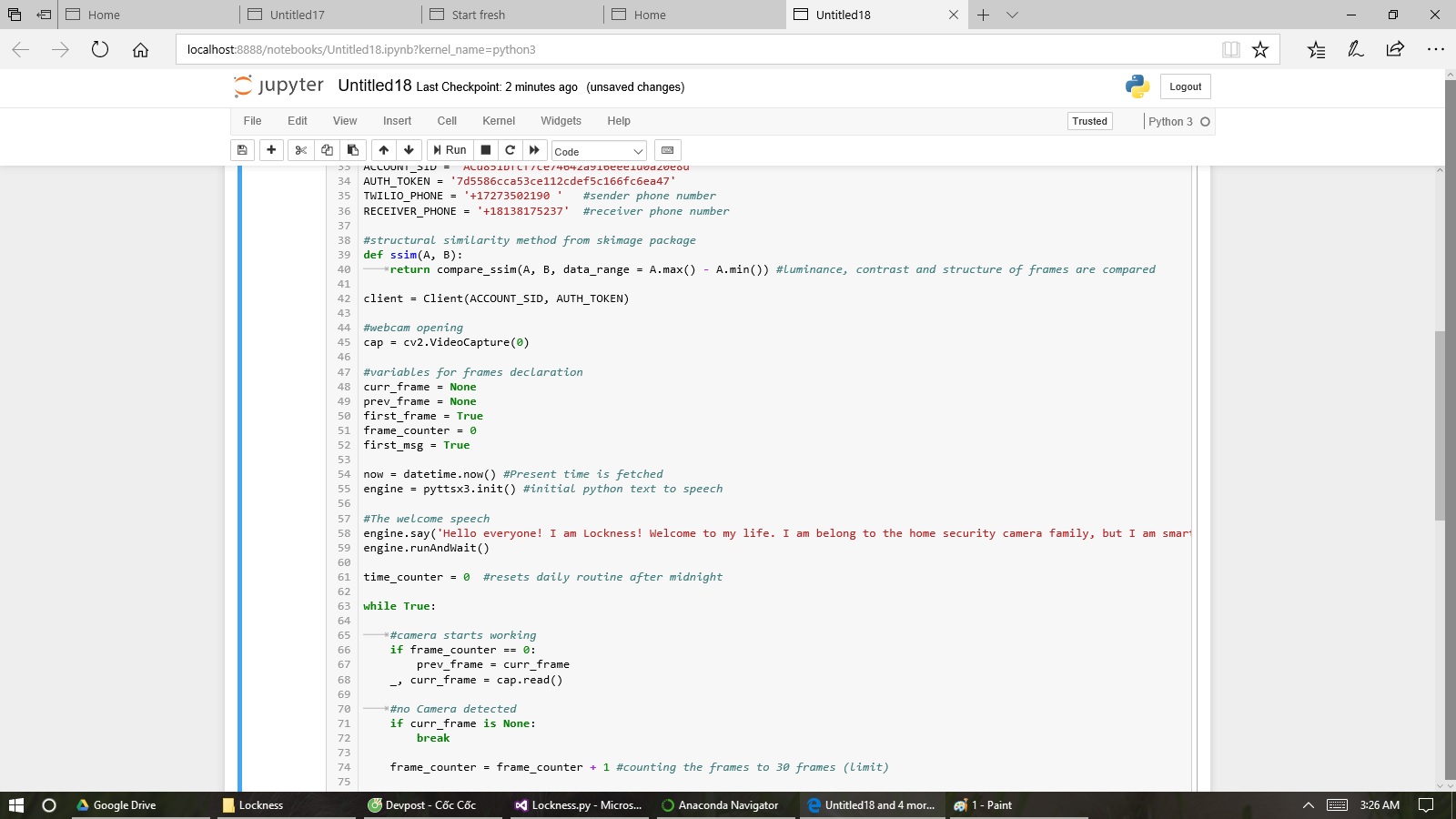Open the View menu
The width and height of the screenshot is (1456, 819).
tap(345, 121)
